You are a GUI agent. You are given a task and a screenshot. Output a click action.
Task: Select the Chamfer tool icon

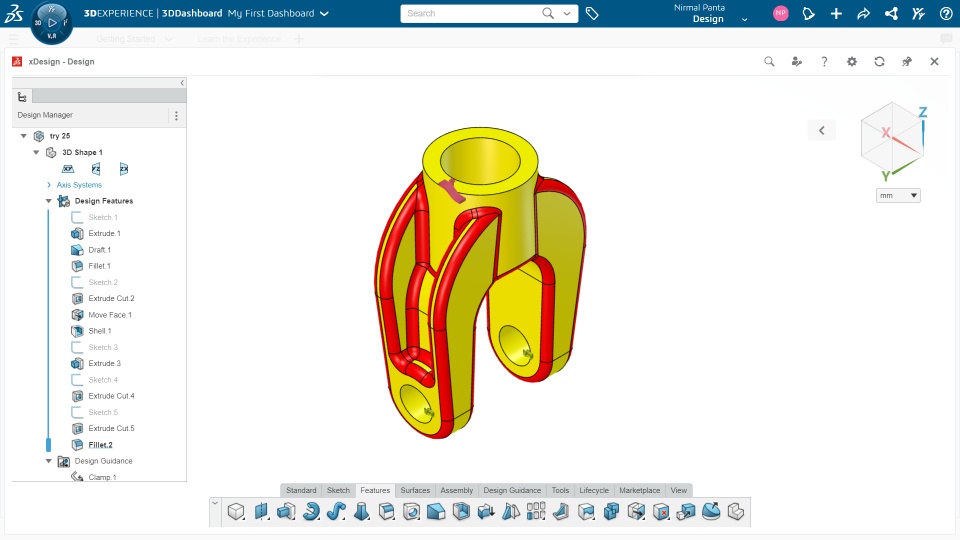[436, 511]
